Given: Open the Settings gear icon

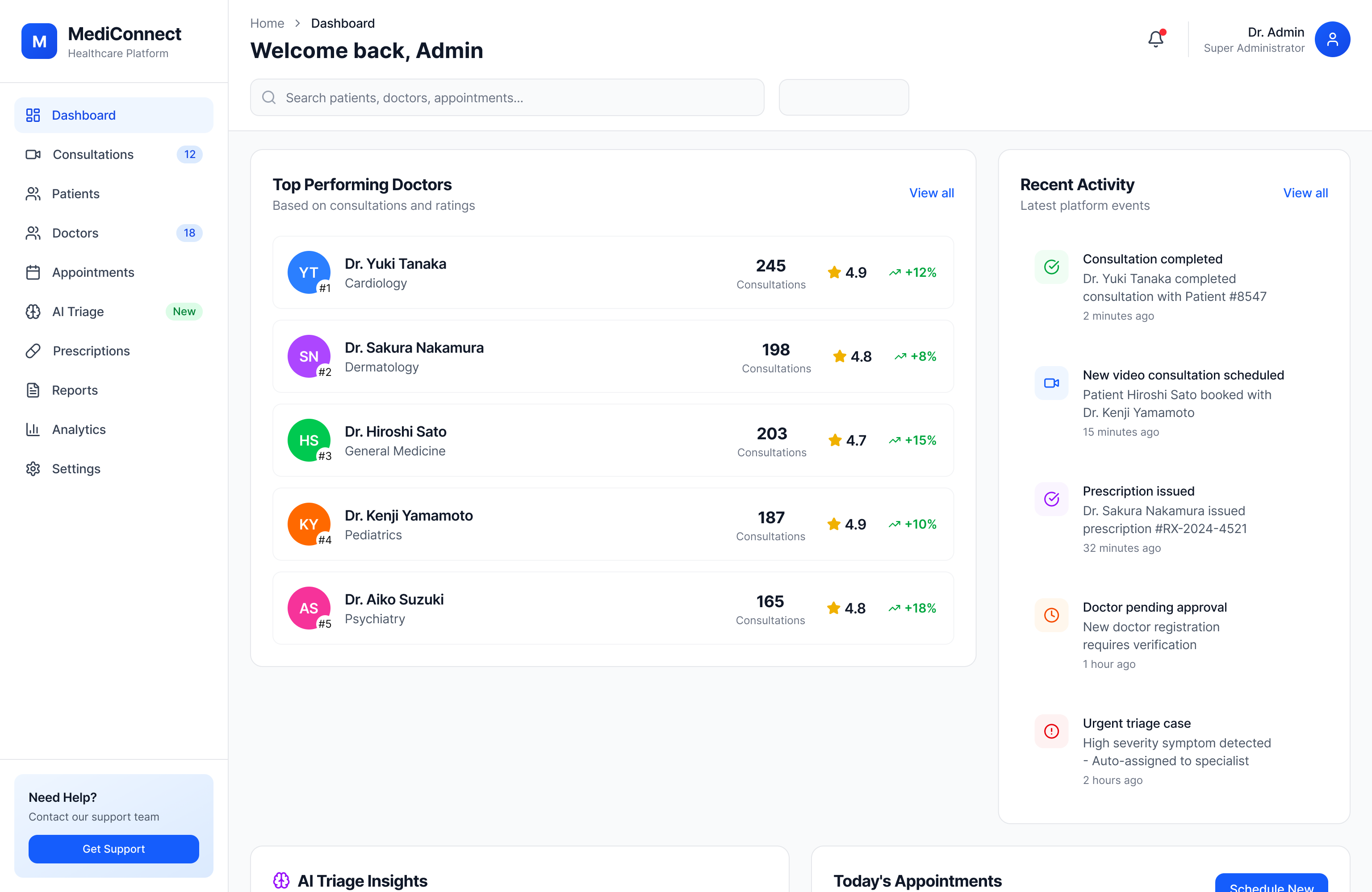Looking at the screenshot, I should click(x=33, y=468).
